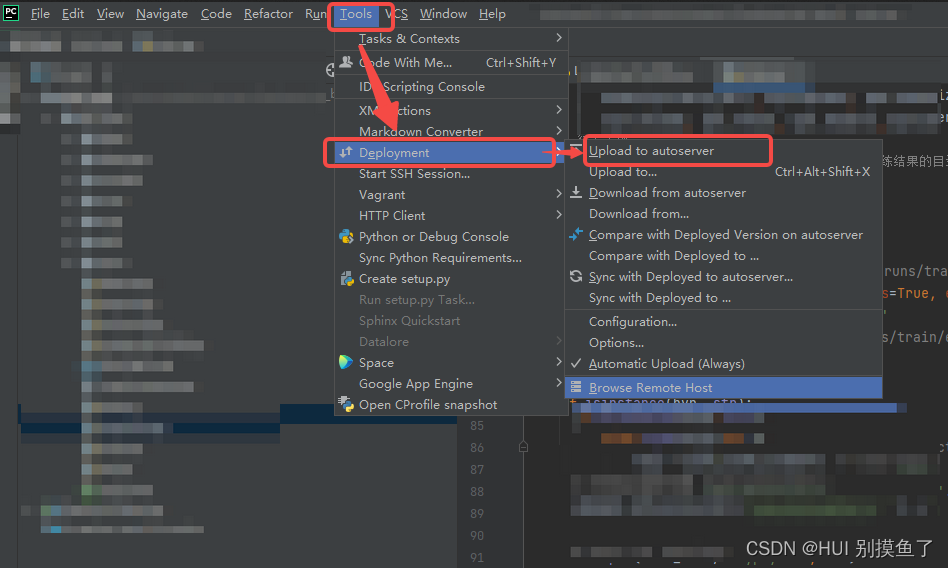Open the File menu
The image size is (948, 568).
(x=40, y=13)
